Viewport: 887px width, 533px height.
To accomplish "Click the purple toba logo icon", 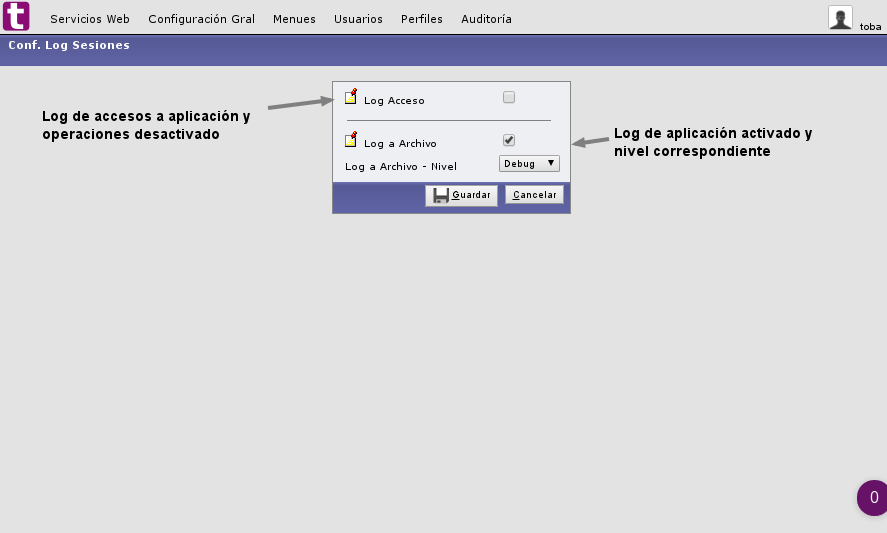I will [x=16, y=16].
